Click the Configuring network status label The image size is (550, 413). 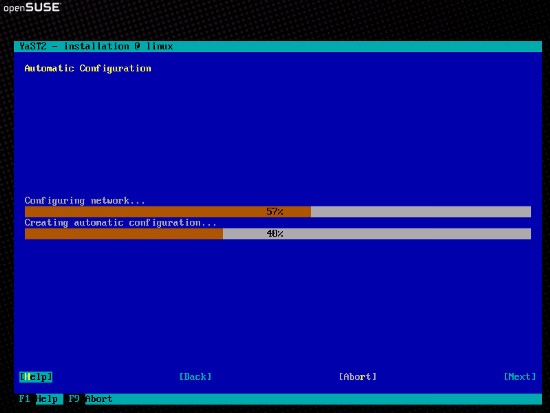[x=85, y=201]
